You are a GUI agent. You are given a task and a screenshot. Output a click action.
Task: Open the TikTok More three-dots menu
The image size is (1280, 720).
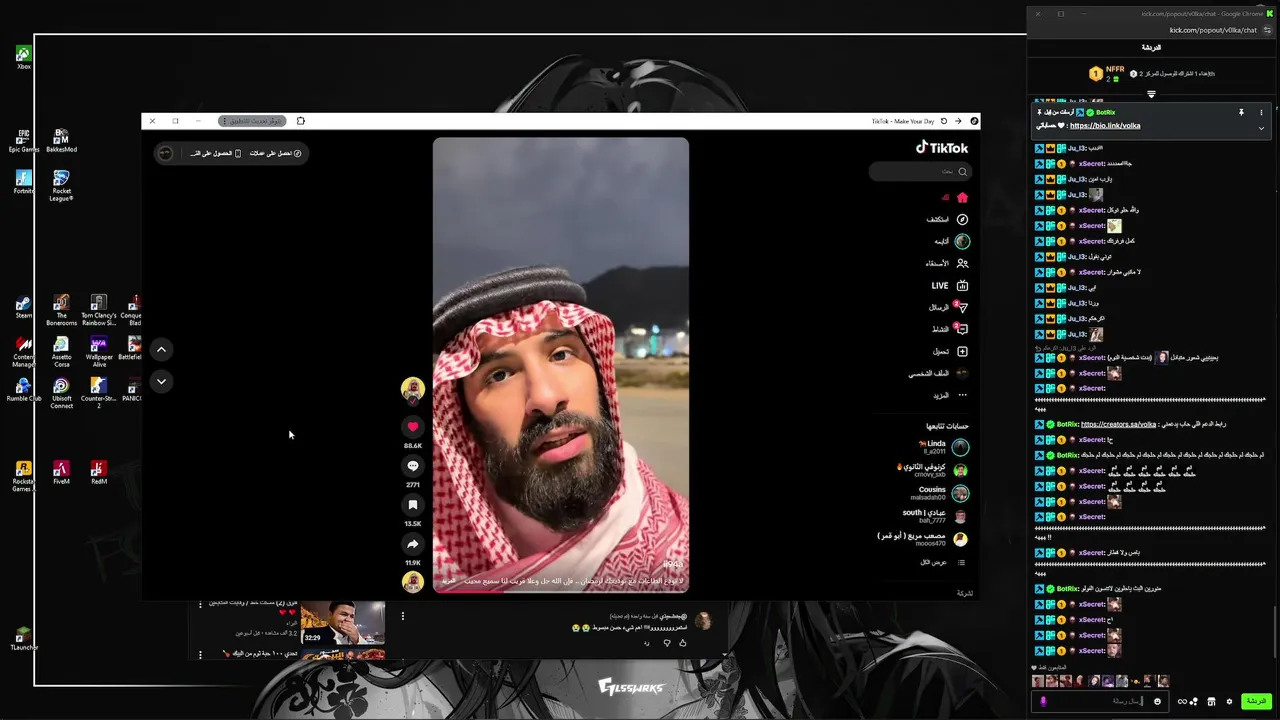tap(962, 395)
